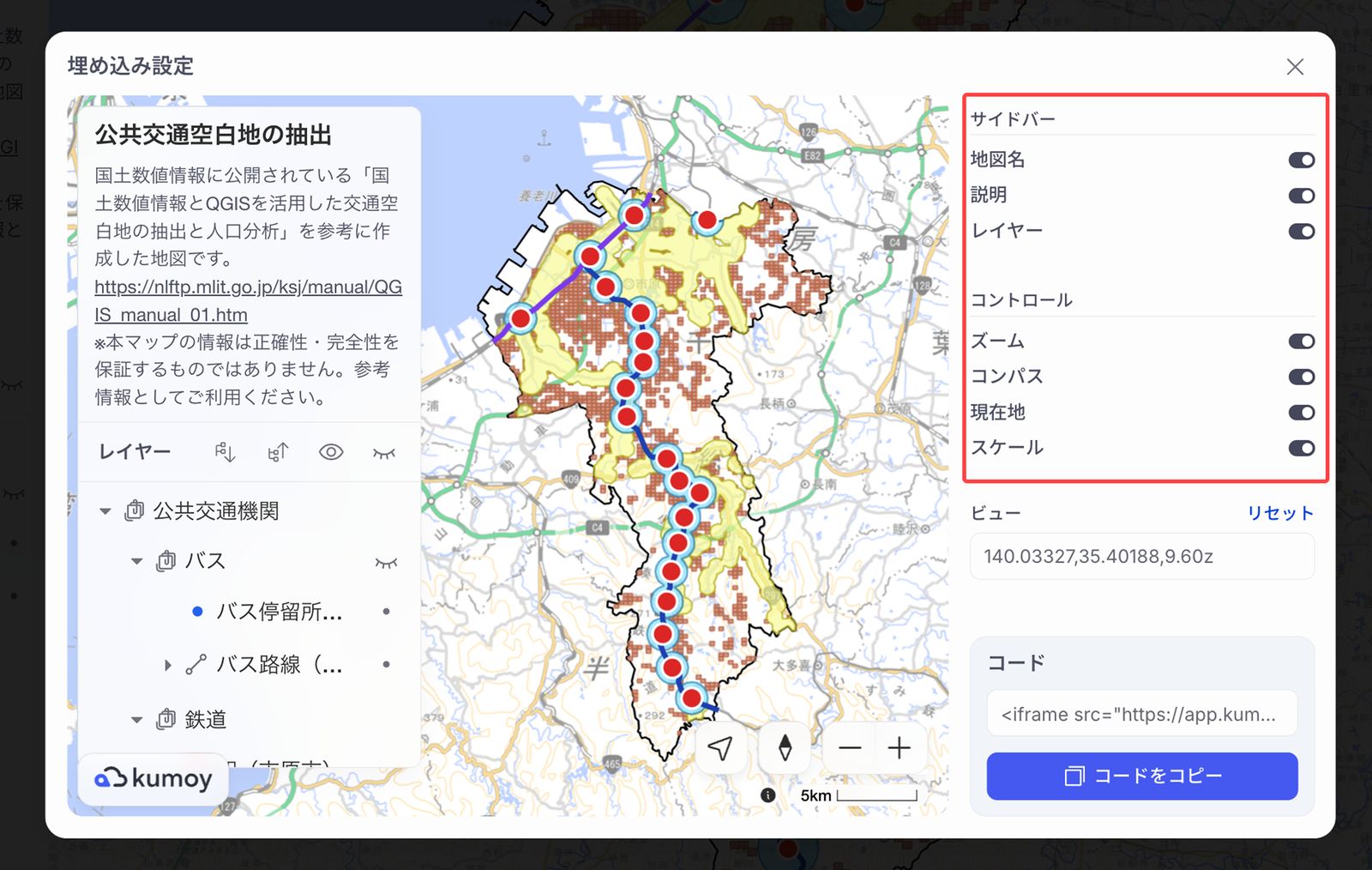
Task: Zoom in the map with plus button
Action: (899, 748)
